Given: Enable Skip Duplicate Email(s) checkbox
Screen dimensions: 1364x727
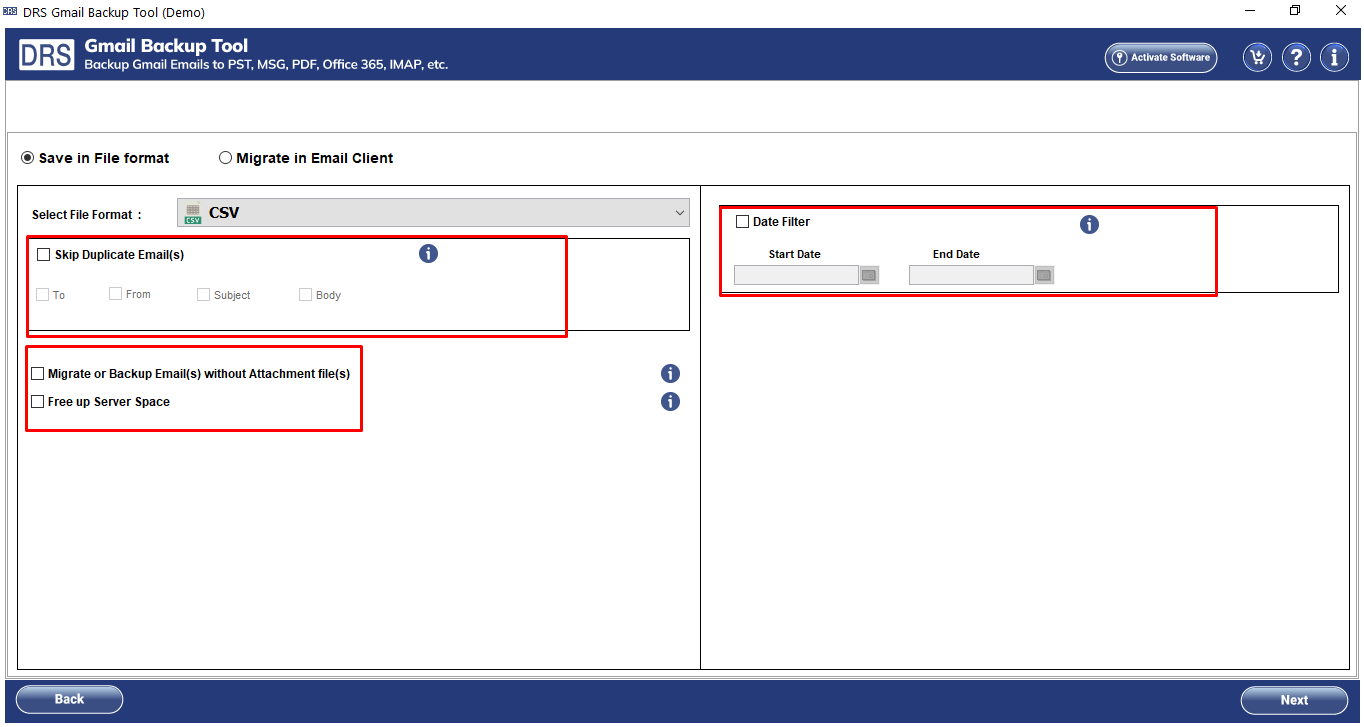Looking at the screenshot, I should 44,255.
